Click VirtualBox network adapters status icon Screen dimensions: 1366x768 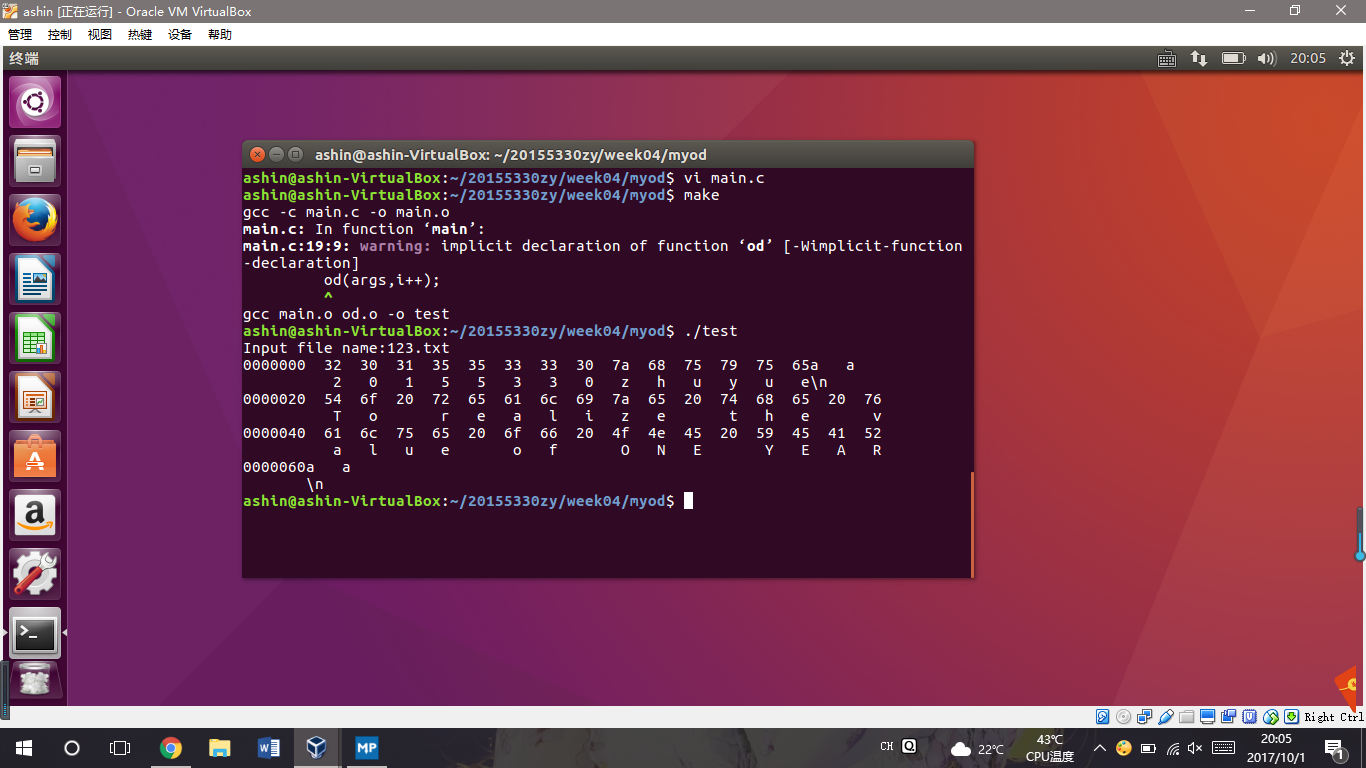tap(1145, 716)
